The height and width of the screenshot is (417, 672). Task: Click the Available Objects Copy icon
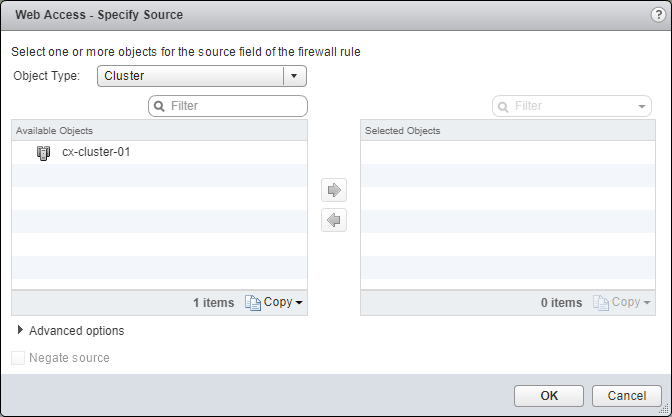(x=253, y=303)
